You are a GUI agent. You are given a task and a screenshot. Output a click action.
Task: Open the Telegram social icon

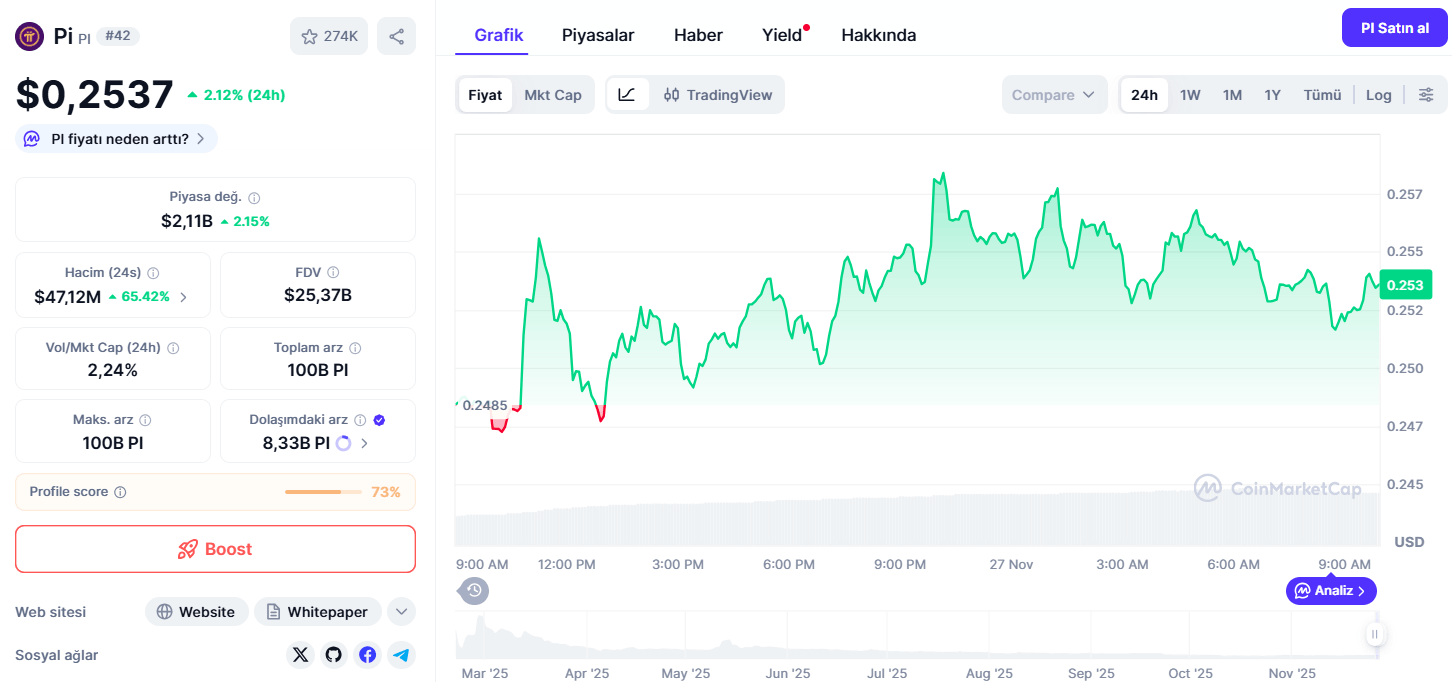pos(401,655)
